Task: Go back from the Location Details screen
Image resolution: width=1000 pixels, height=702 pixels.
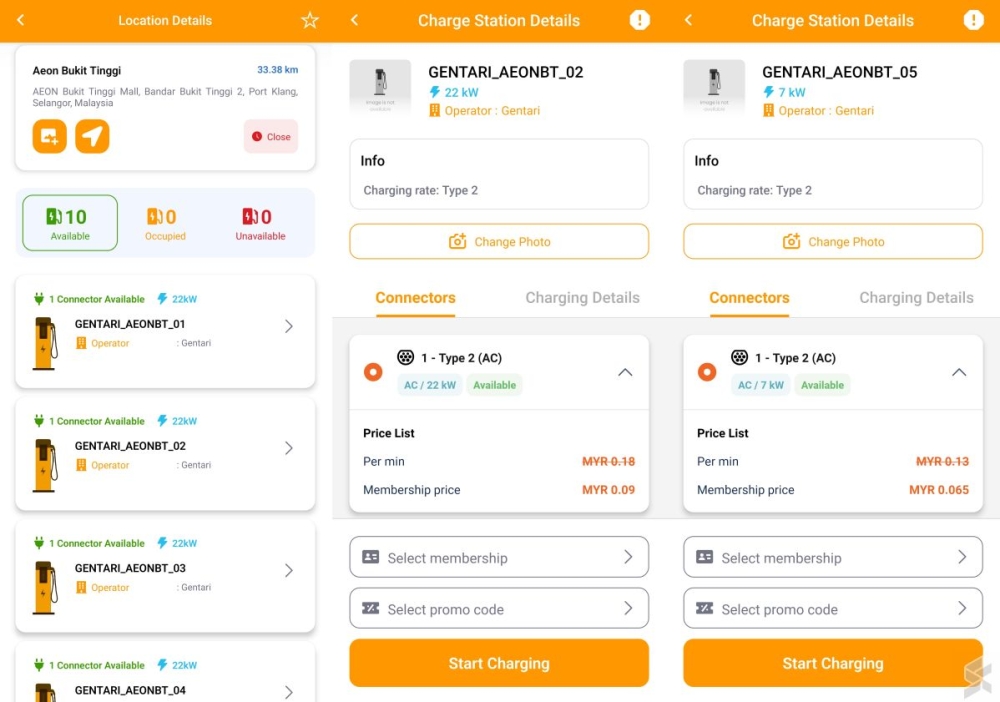Action: pos(21,20)
